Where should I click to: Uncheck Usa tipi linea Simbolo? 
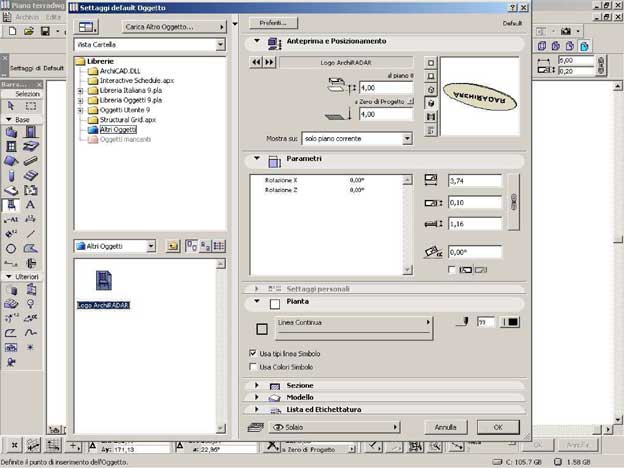tap(252, 353)
